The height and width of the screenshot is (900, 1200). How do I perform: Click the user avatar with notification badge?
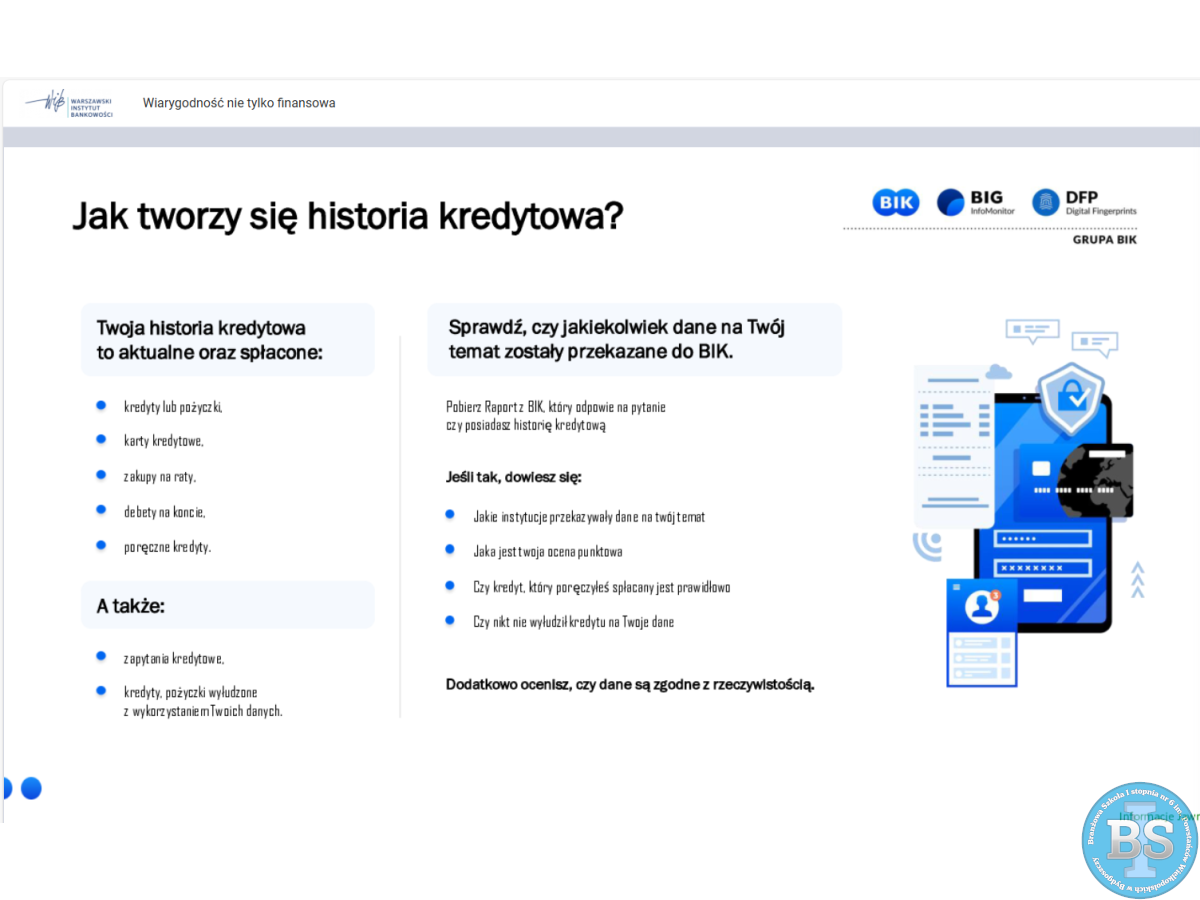(982, 608)
